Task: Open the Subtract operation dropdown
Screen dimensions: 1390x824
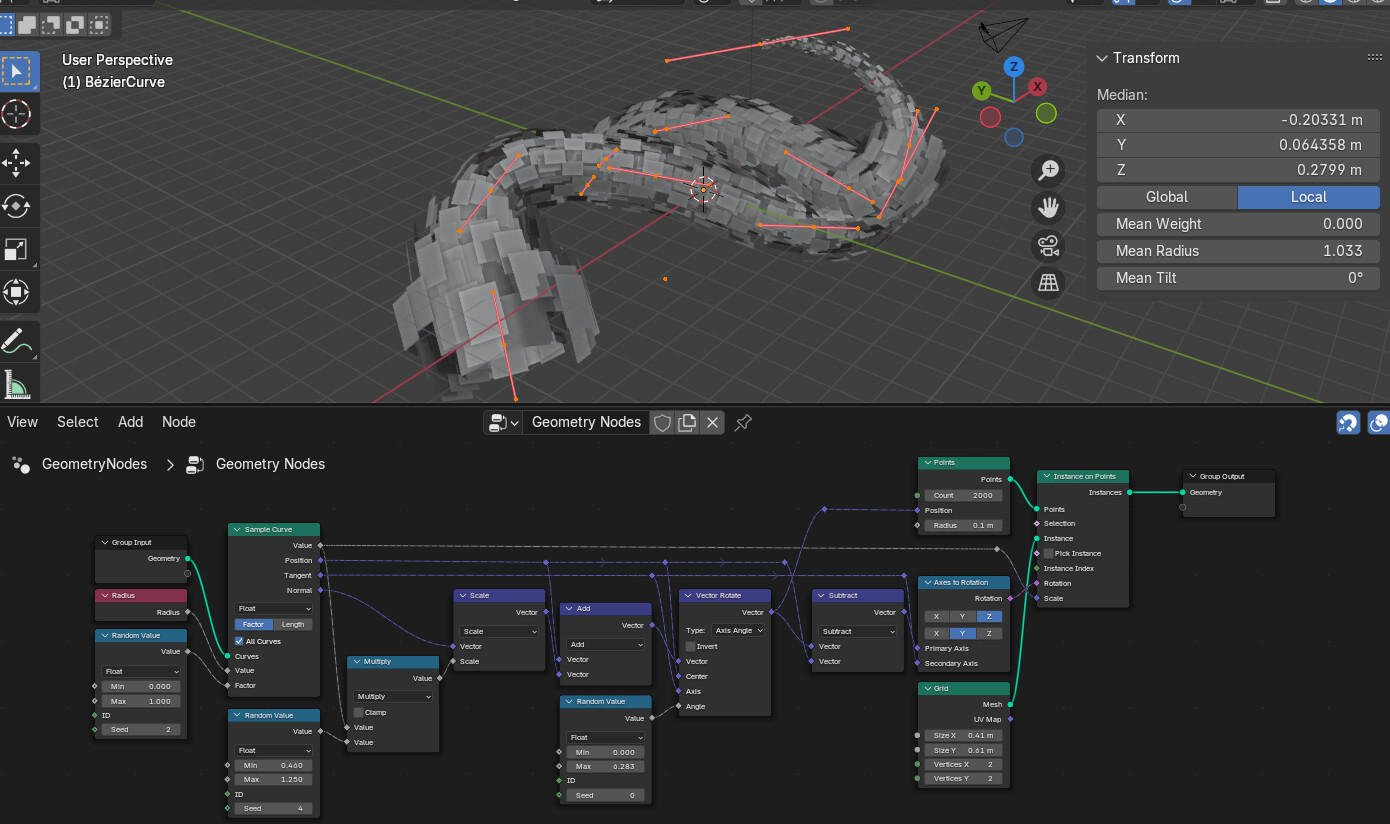Action: 858,632
